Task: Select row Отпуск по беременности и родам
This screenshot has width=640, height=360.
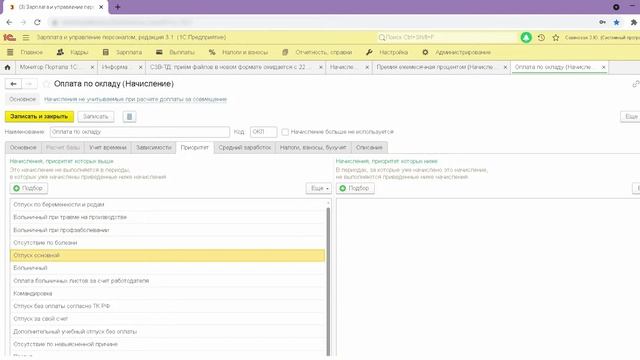Action: [x=167, y=204]
